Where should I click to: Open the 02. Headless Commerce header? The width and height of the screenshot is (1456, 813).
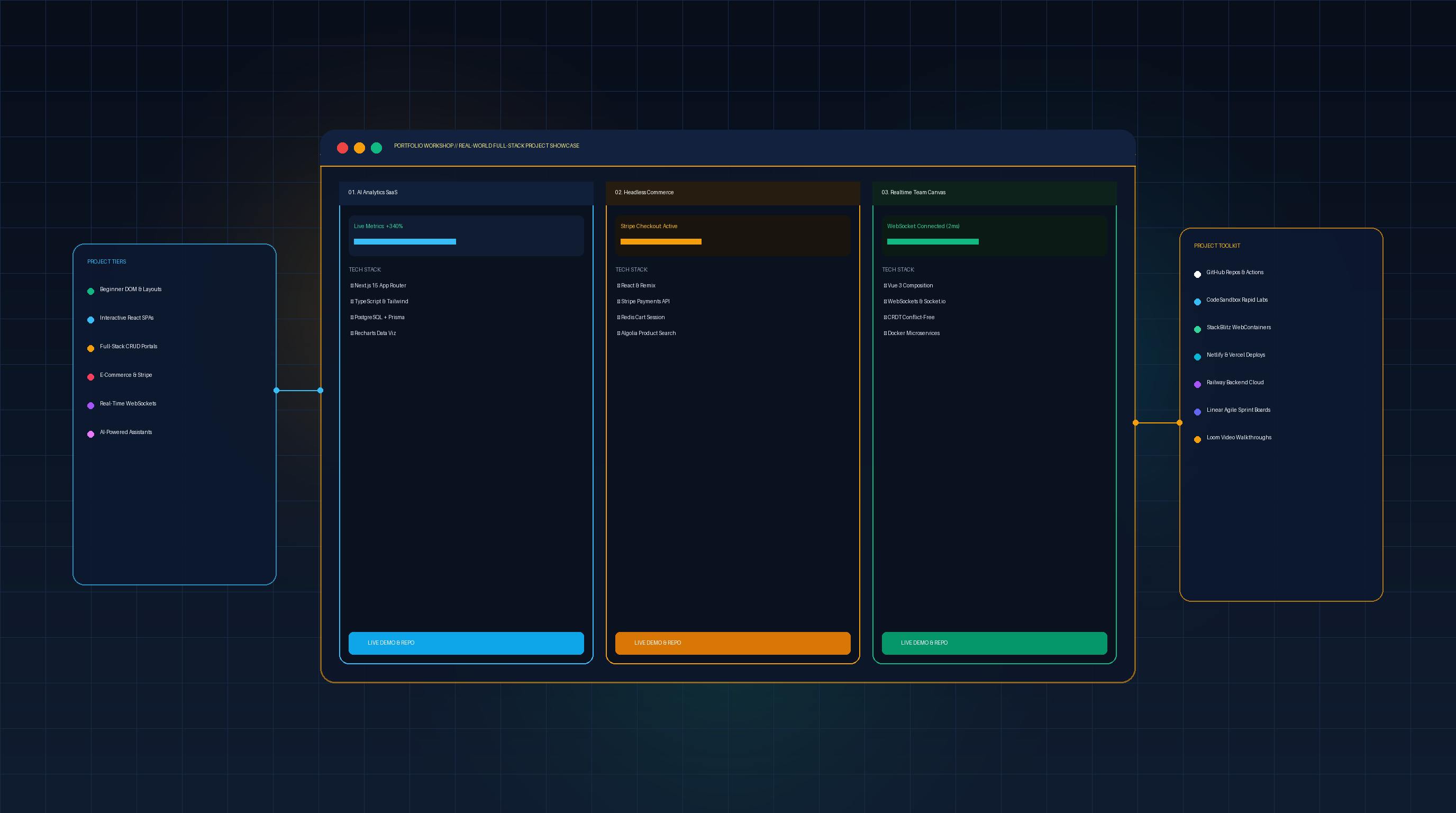coord(733,193)
